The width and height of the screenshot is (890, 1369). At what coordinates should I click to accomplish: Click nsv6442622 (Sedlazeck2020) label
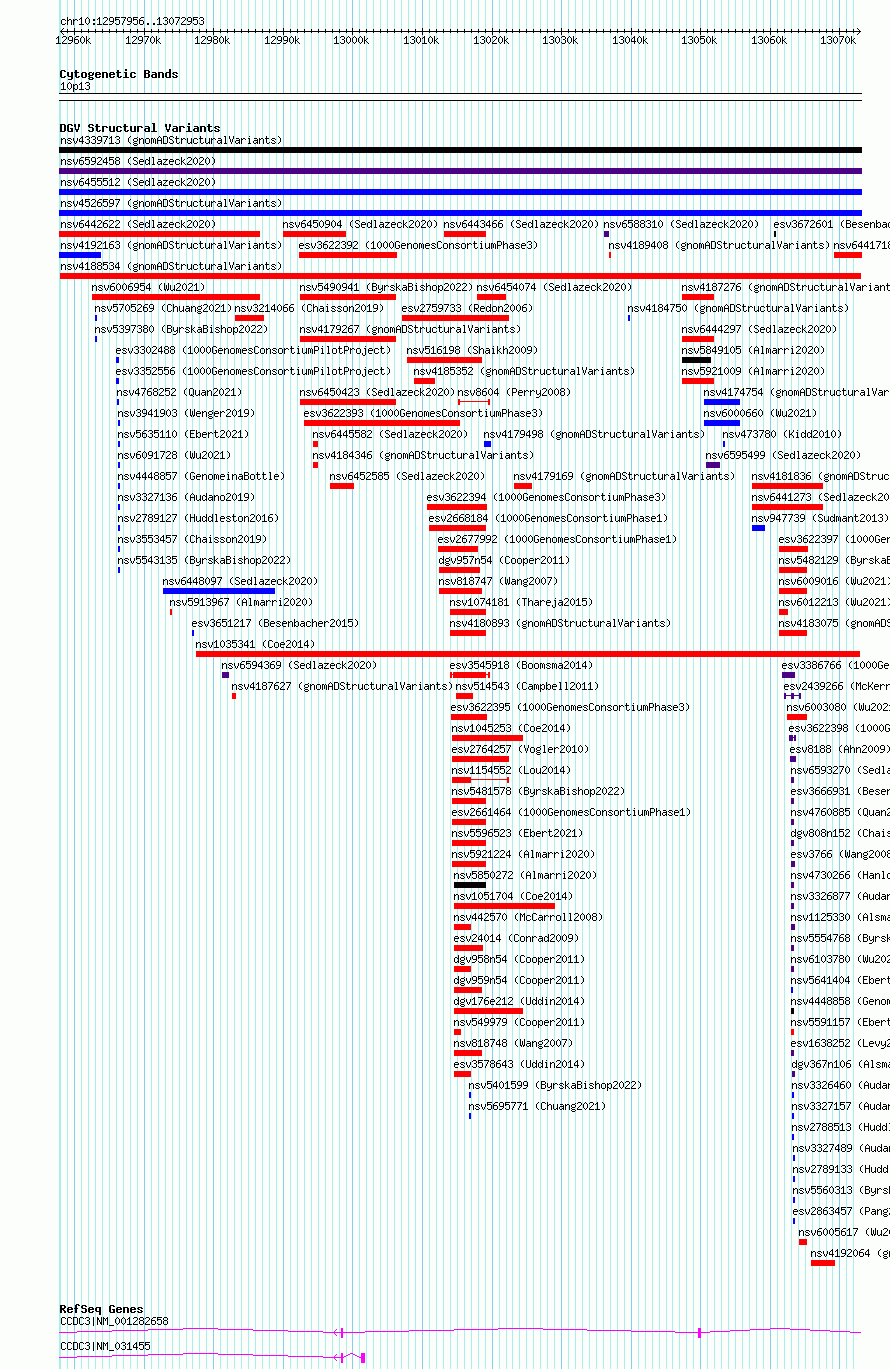(x=138, y=224)
